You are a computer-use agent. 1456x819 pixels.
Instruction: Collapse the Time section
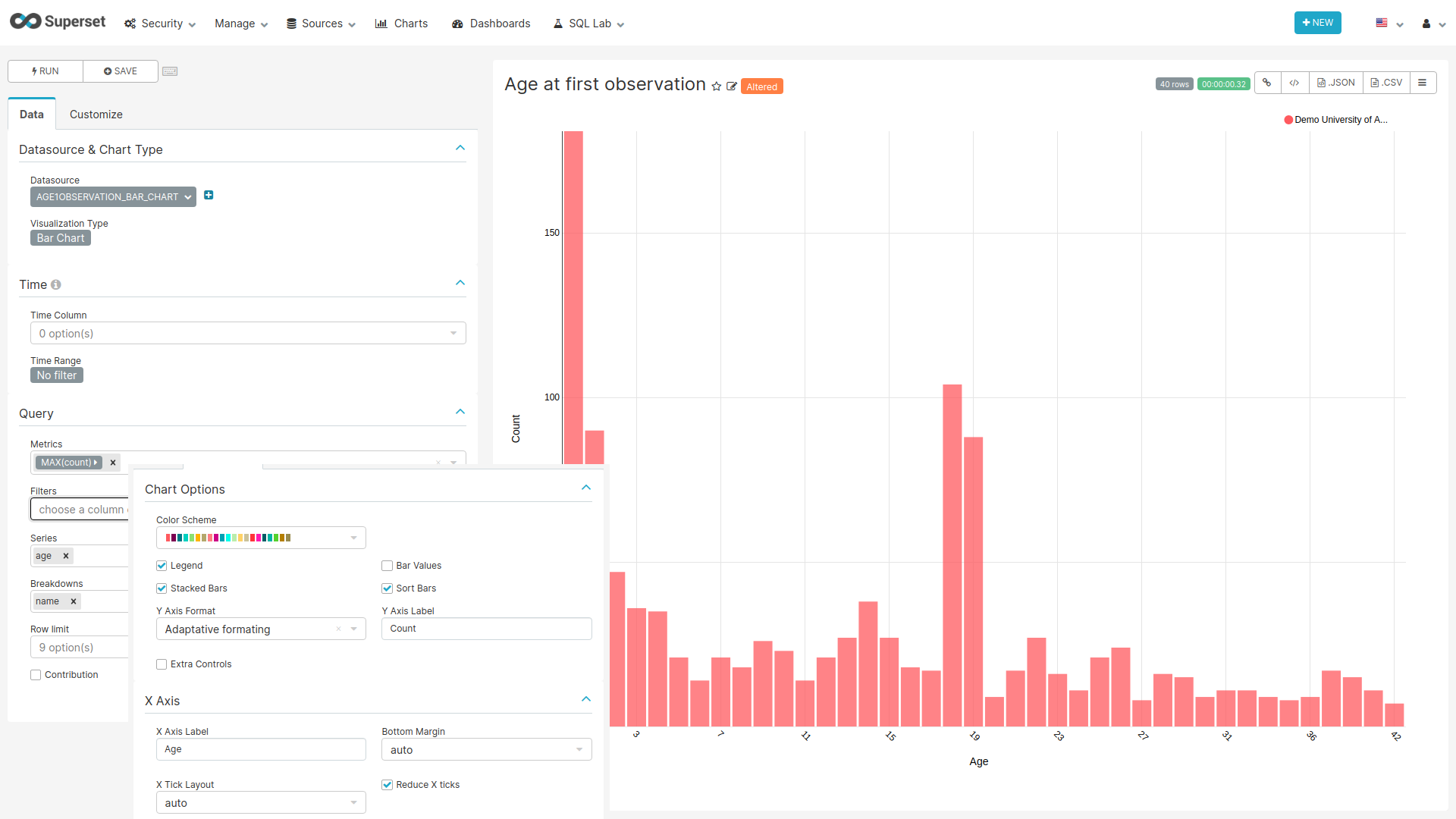(460, 283)
